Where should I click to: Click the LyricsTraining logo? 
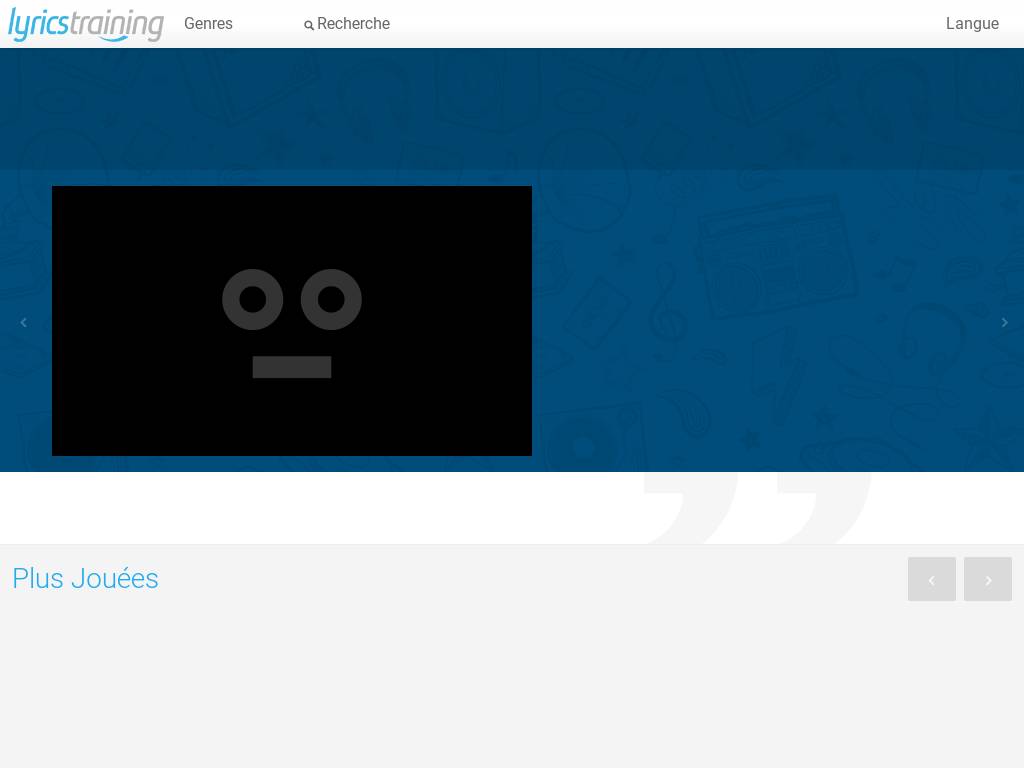tap(86, 24)
